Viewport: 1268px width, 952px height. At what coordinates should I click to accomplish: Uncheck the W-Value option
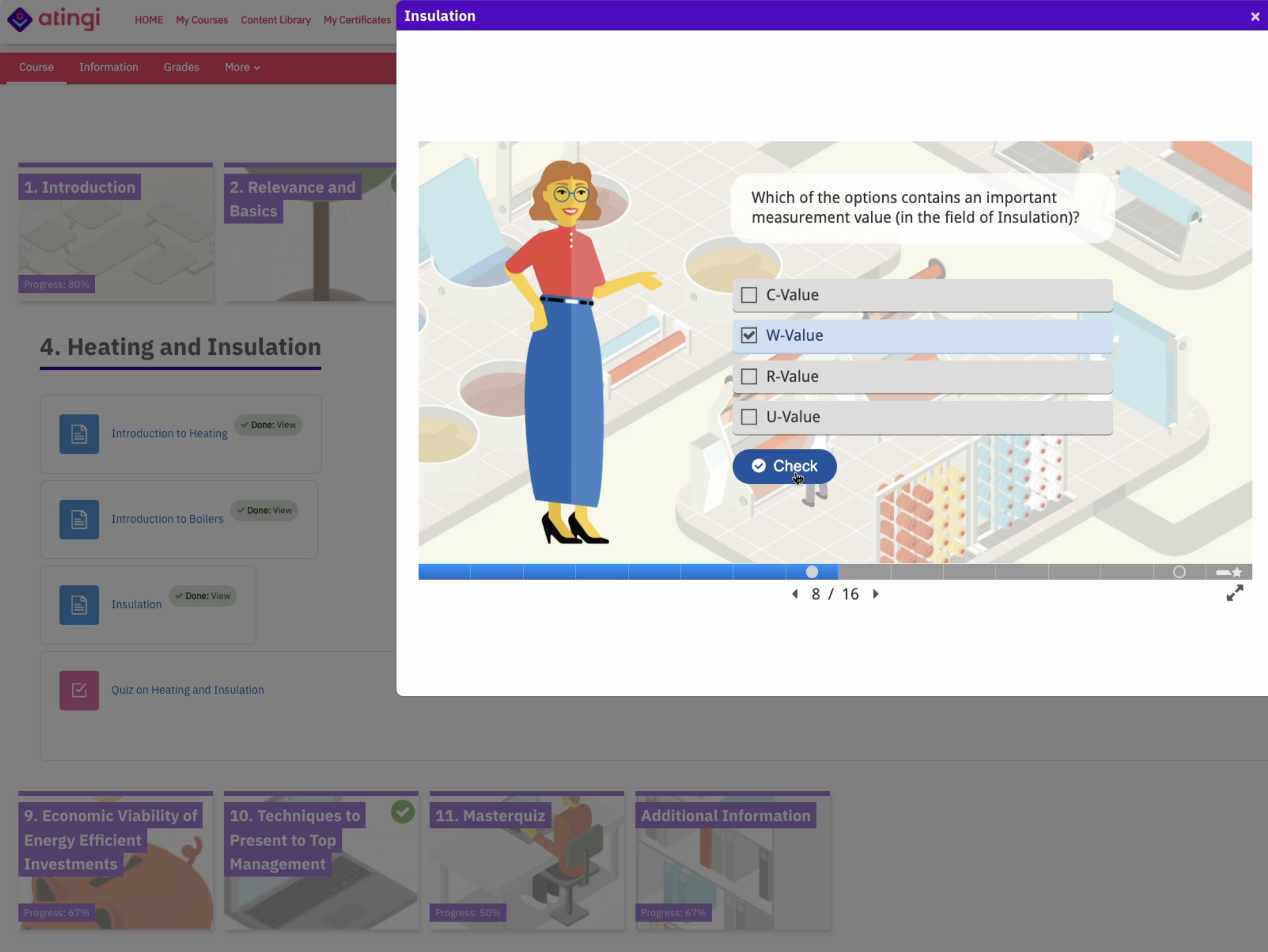point(748,335)
